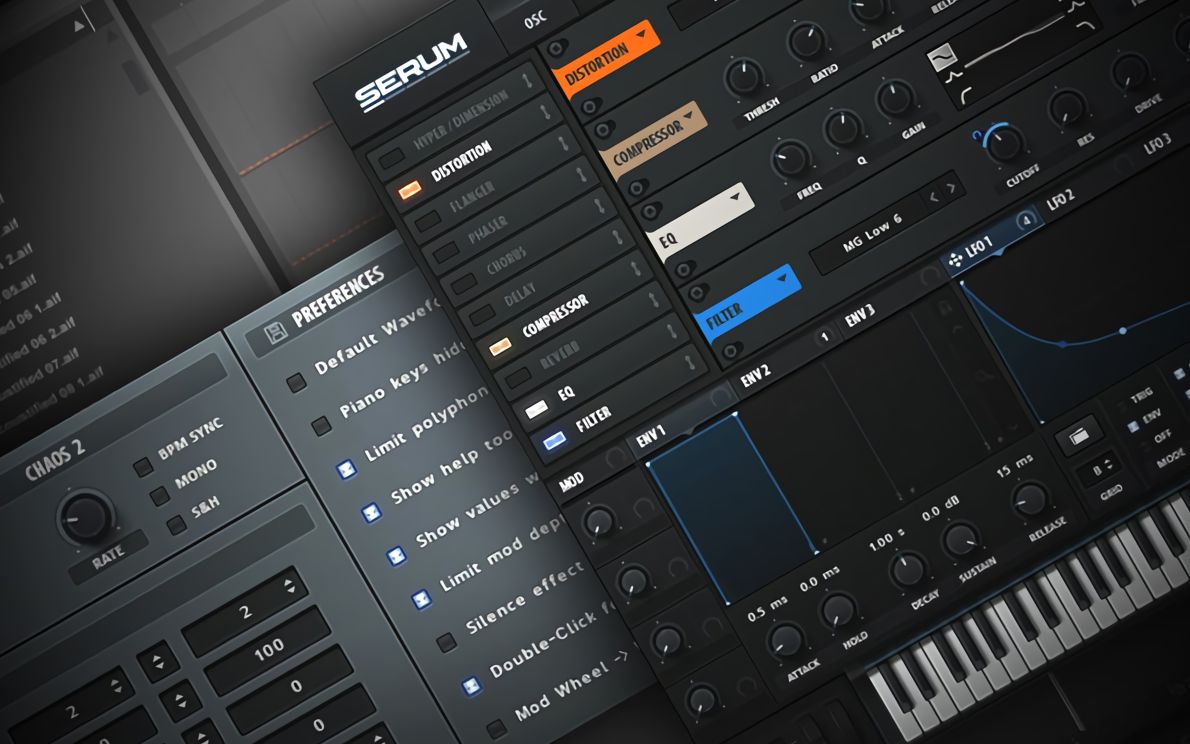1190x744 pixels.
Task: Click reorder arrows on Filter rack row
Action: click(690, 362)
